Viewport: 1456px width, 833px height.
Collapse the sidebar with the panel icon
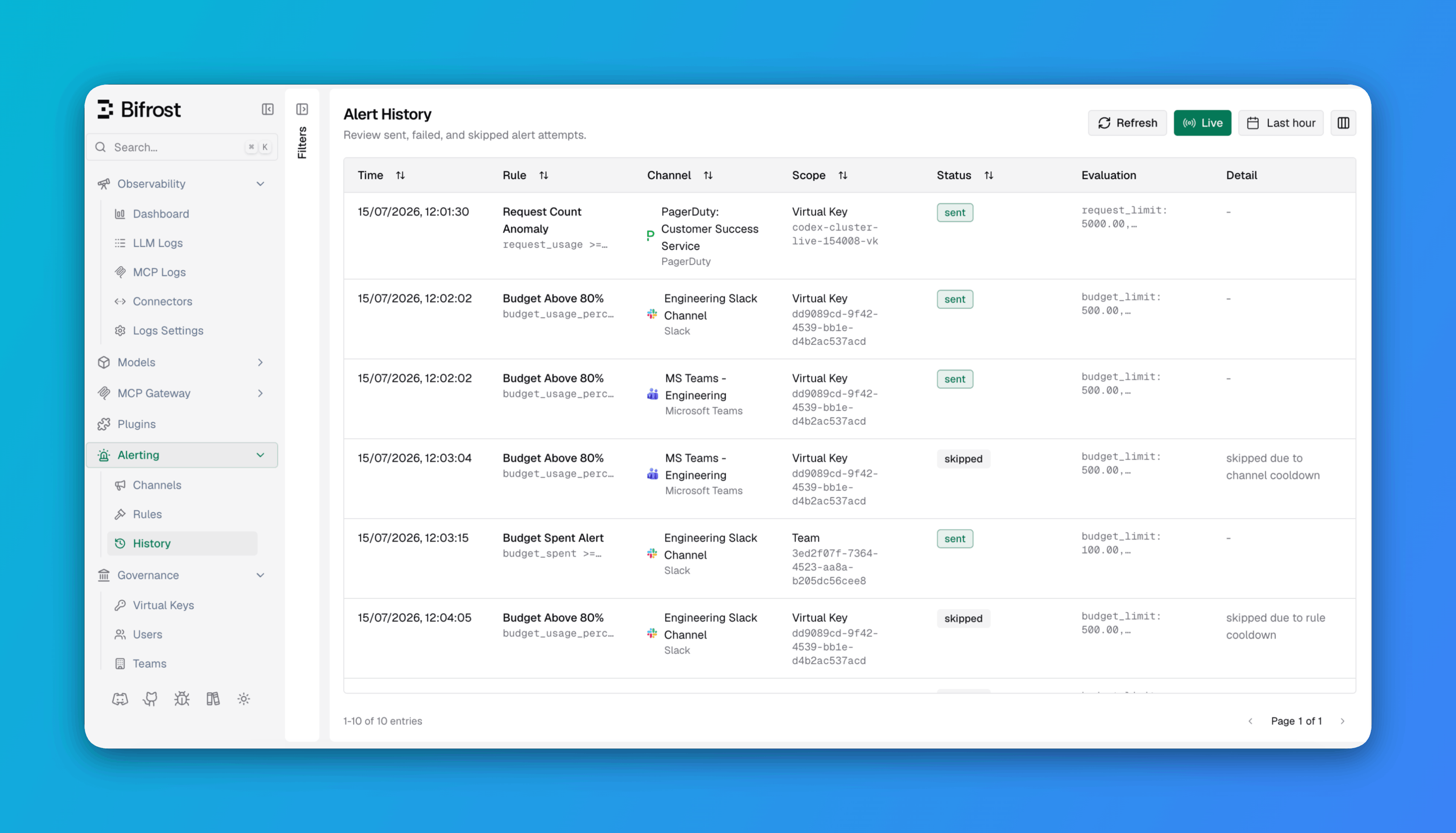pyautogui.click(x=268, y=109)
